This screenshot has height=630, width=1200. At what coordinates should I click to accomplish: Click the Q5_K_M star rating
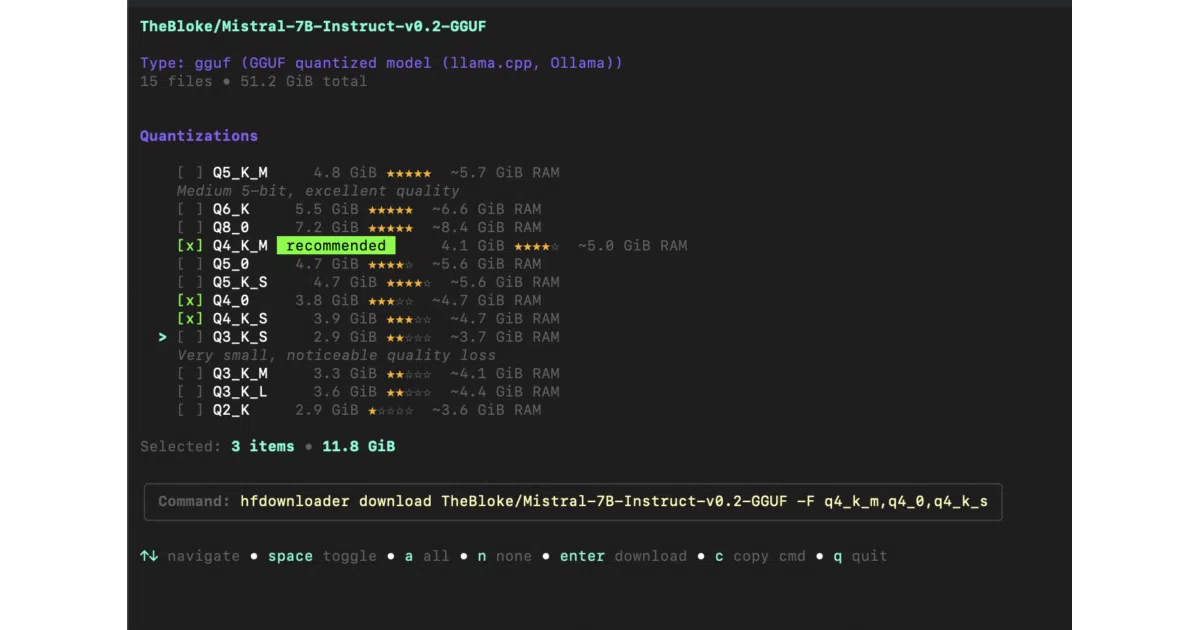coord(409,173)
